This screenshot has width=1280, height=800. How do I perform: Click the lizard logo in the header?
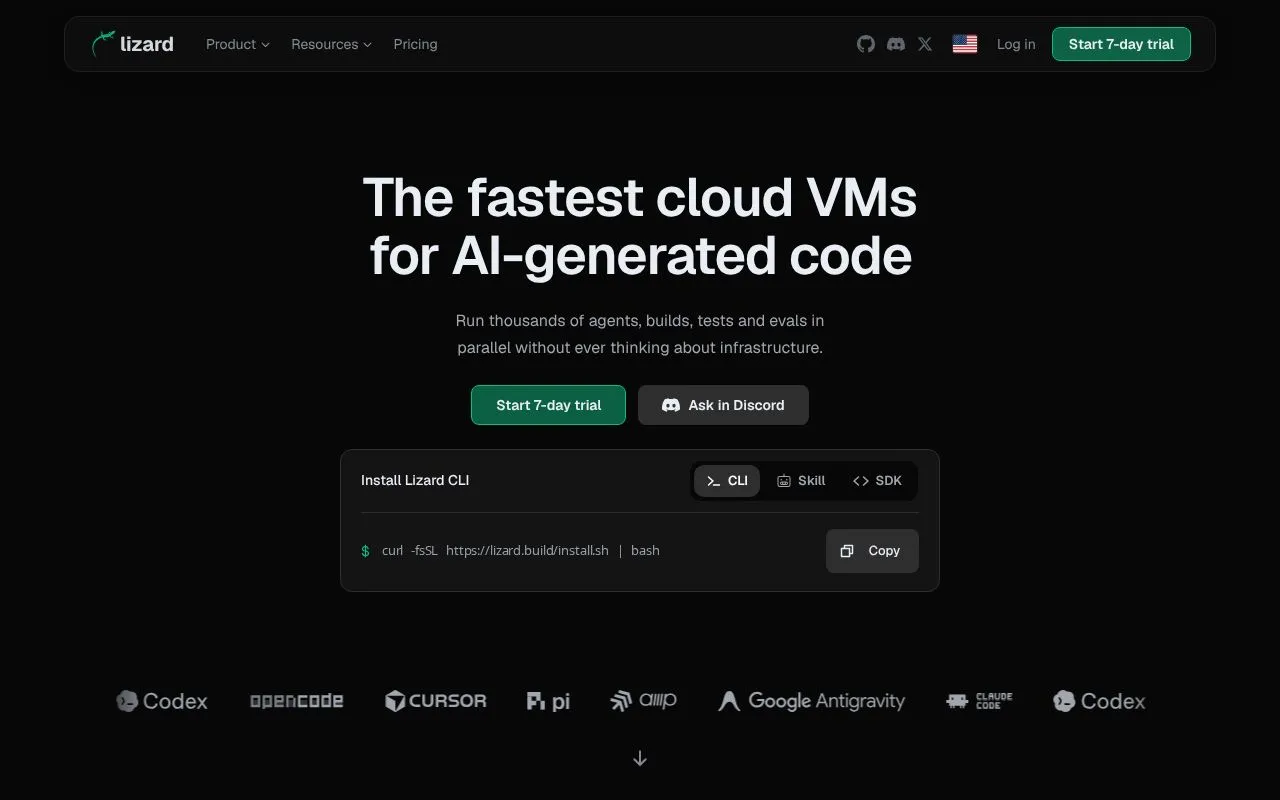click(132, 44)
